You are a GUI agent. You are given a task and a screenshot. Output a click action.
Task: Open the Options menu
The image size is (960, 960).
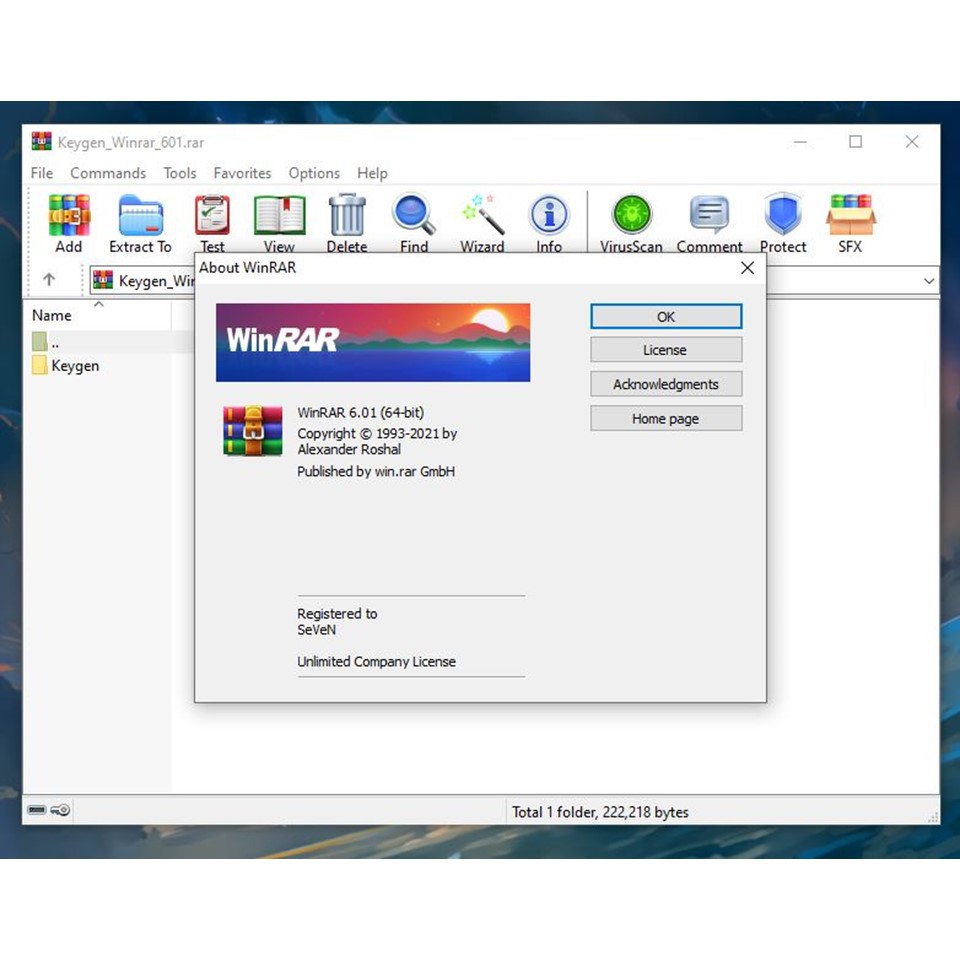pyautogui.click(x=314, y=173)
